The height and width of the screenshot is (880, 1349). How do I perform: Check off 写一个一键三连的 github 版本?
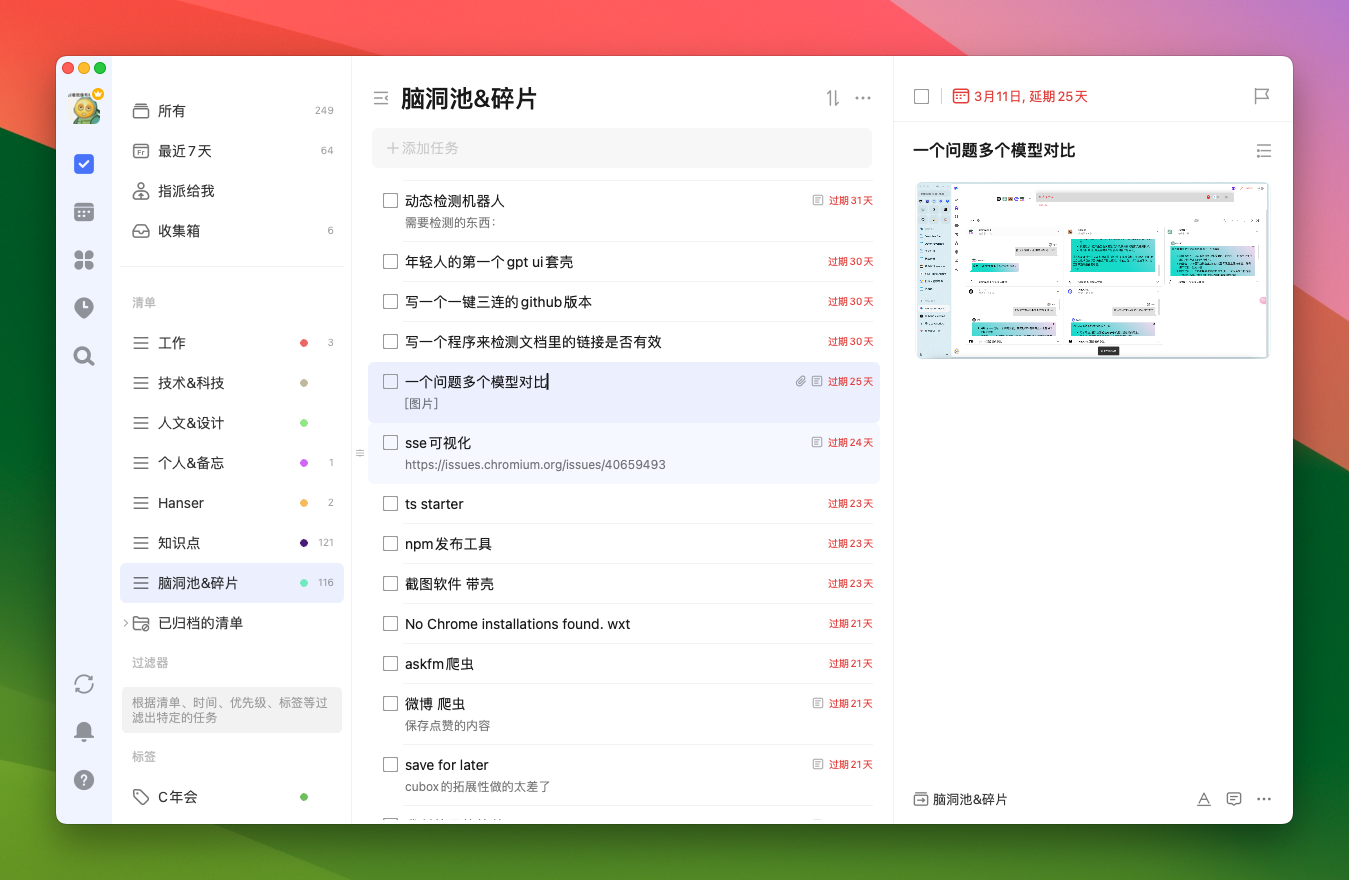[390, 302]
